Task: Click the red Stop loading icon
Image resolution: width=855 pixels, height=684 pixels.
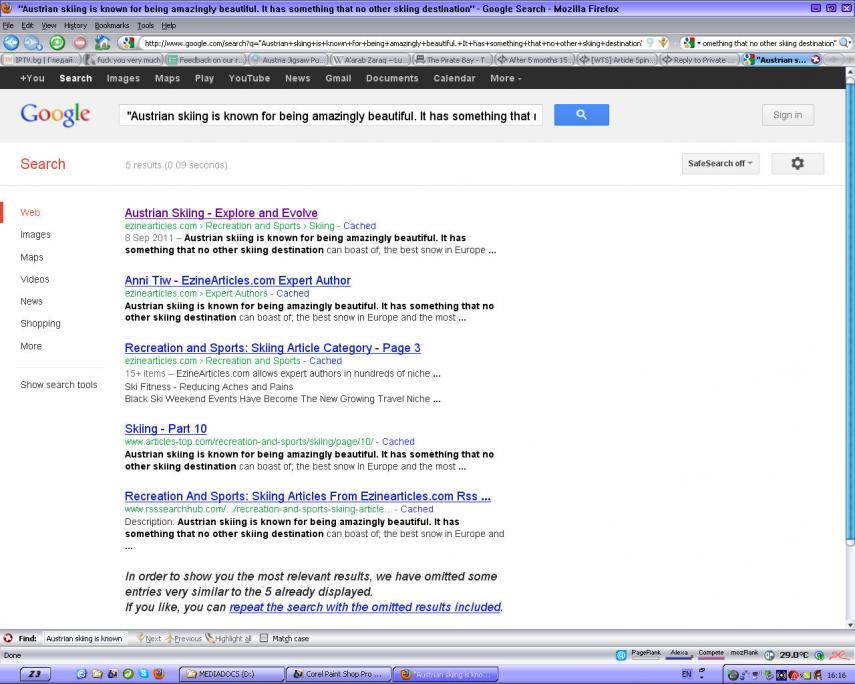Action: [80, 43]
